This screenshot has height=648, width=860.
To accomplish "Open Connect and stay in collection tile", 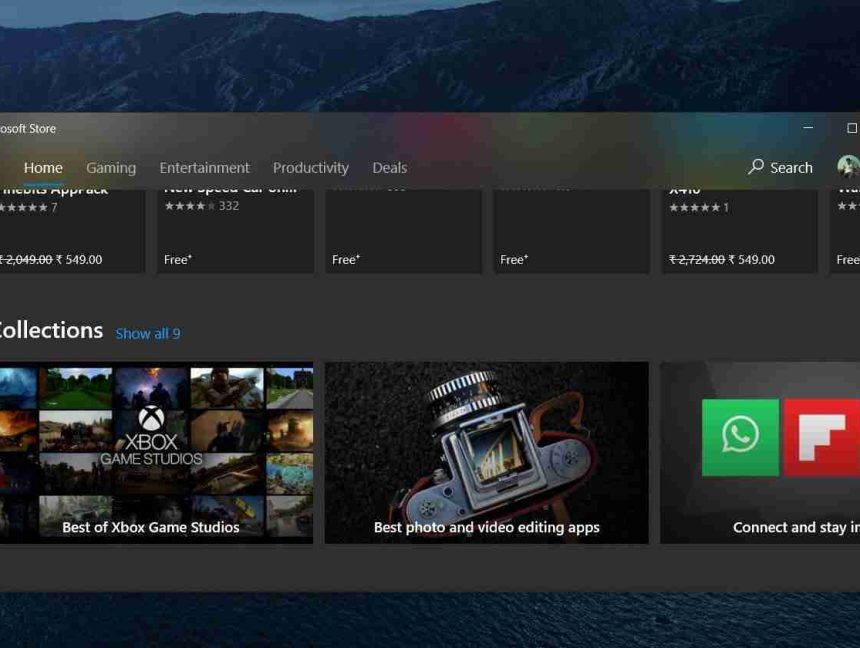I will (x=760, y=453).
